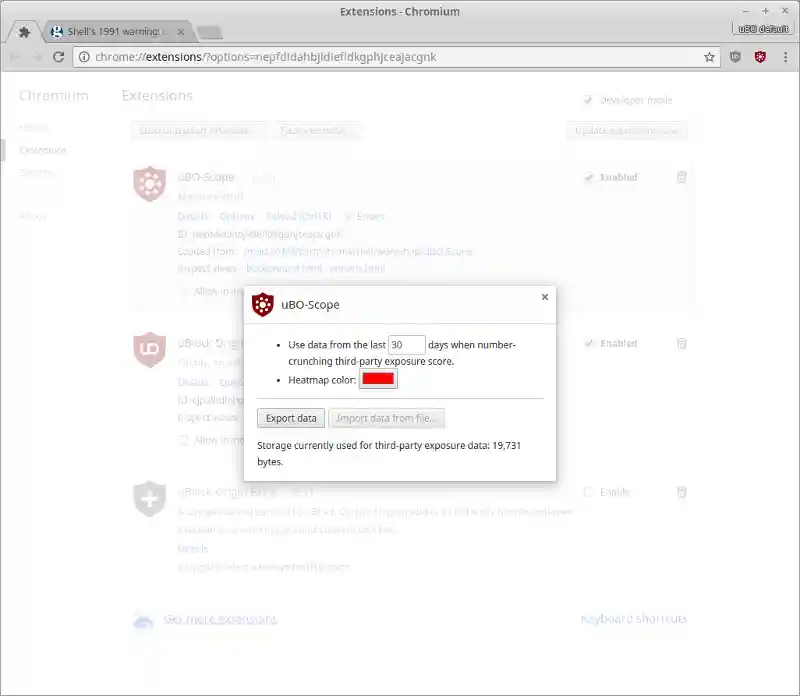The height and width of the screenshot is (696, 800).
Task: Click 'Storage currently used' text line
Action: 389,454
